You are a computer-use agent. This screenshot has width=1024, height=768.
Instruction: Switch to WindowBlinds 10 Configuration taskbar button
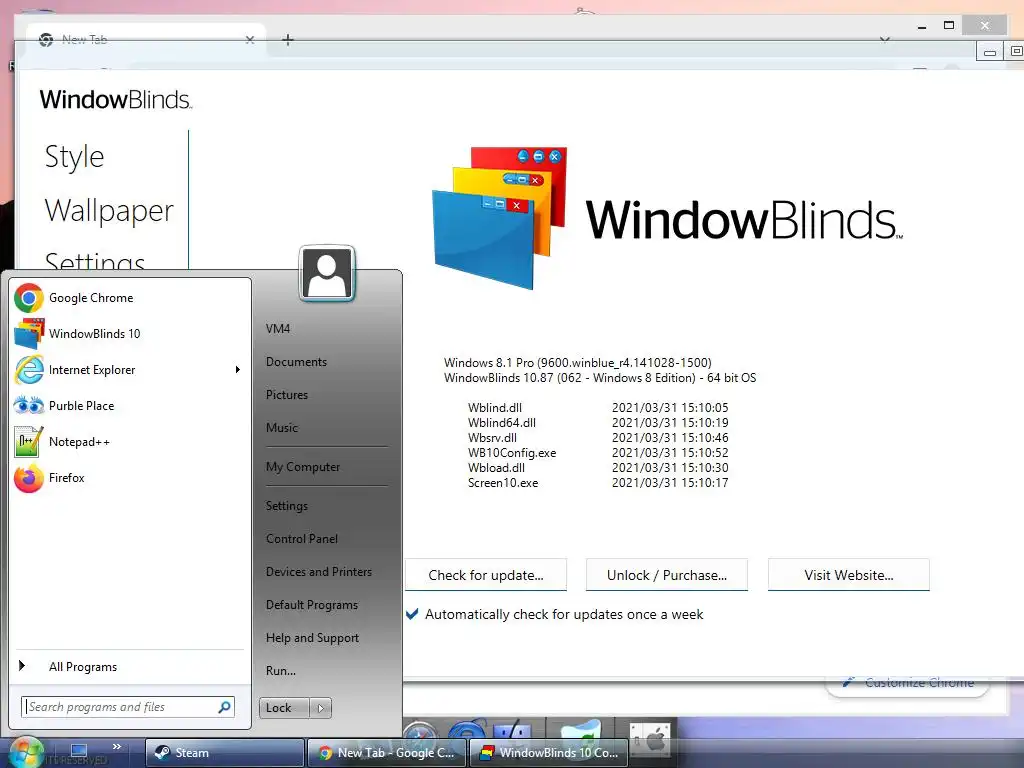pyautogui.click(x=549, y=752)
